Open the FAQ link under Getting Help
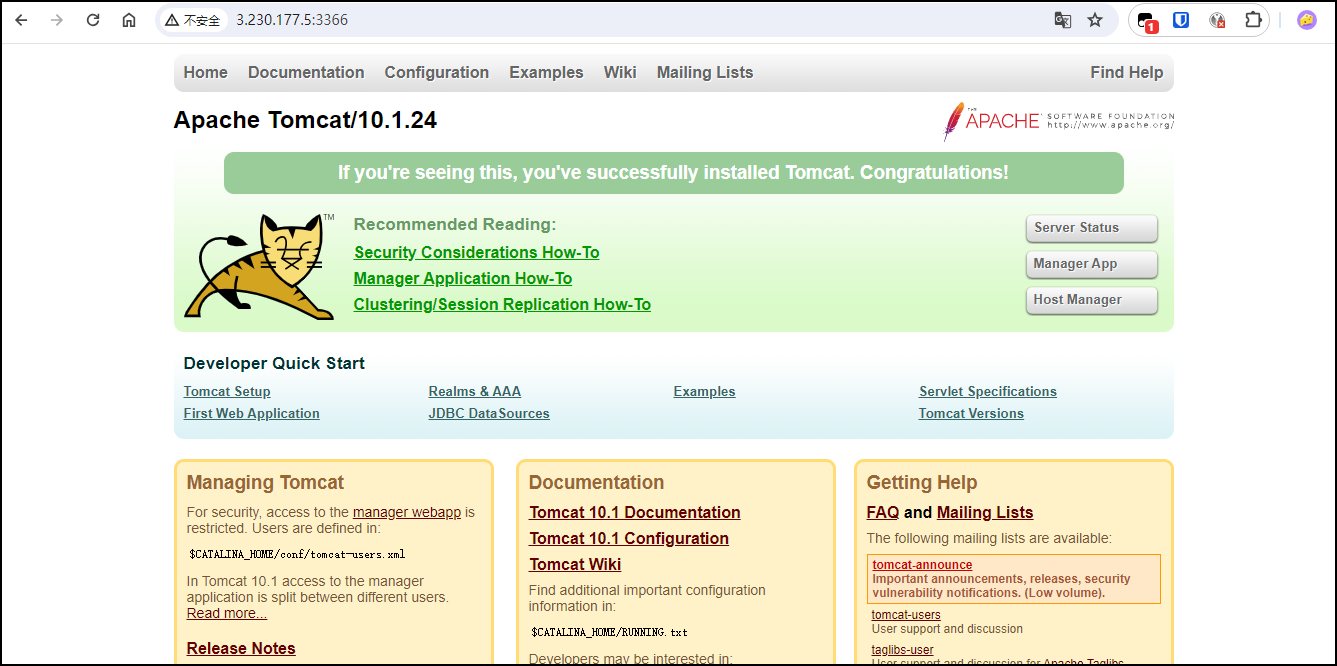Image resolution: width=1337 pixels, height=666 pixels. coord(883,512)
